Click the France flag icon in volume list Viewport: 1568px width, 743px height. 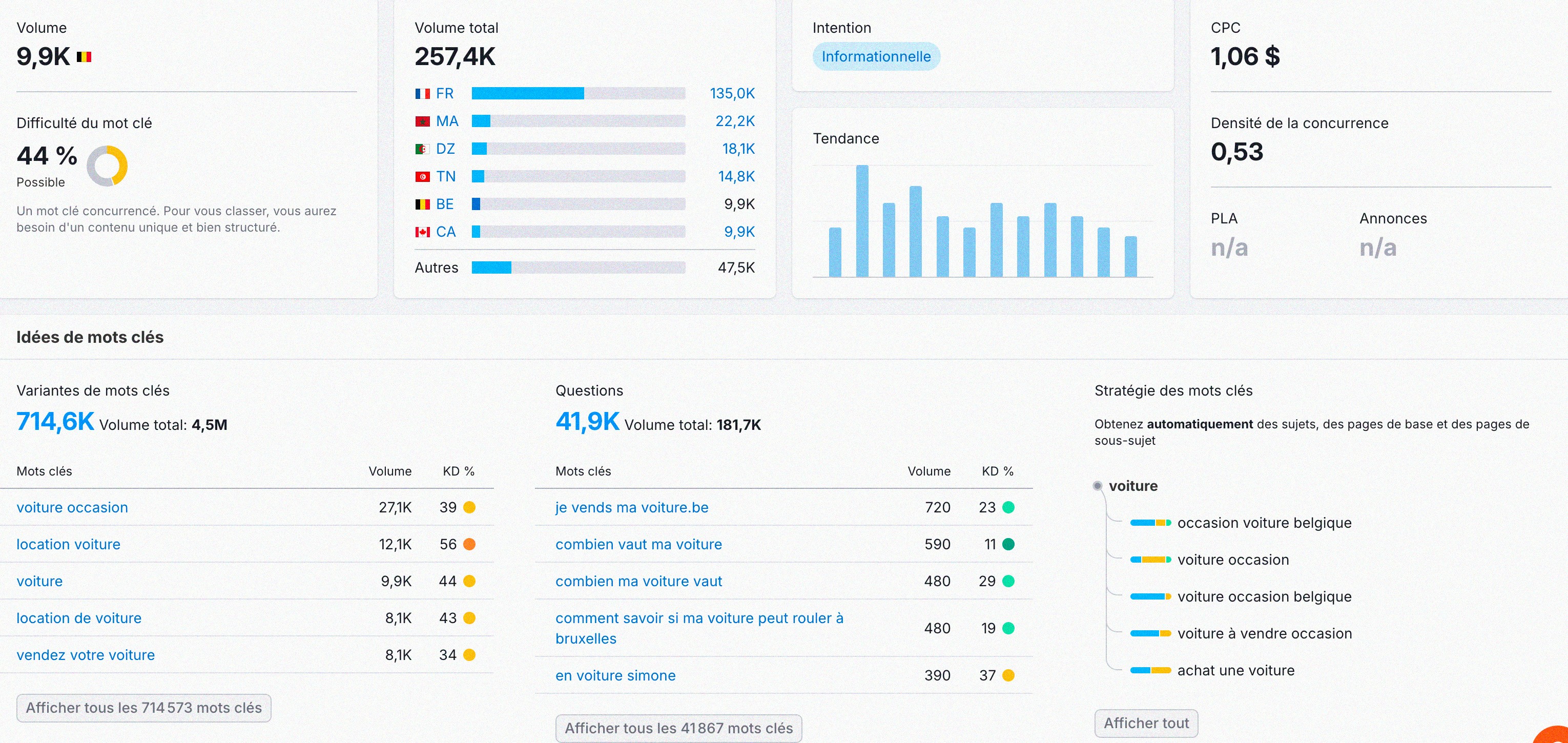click(x=422, y=94)
